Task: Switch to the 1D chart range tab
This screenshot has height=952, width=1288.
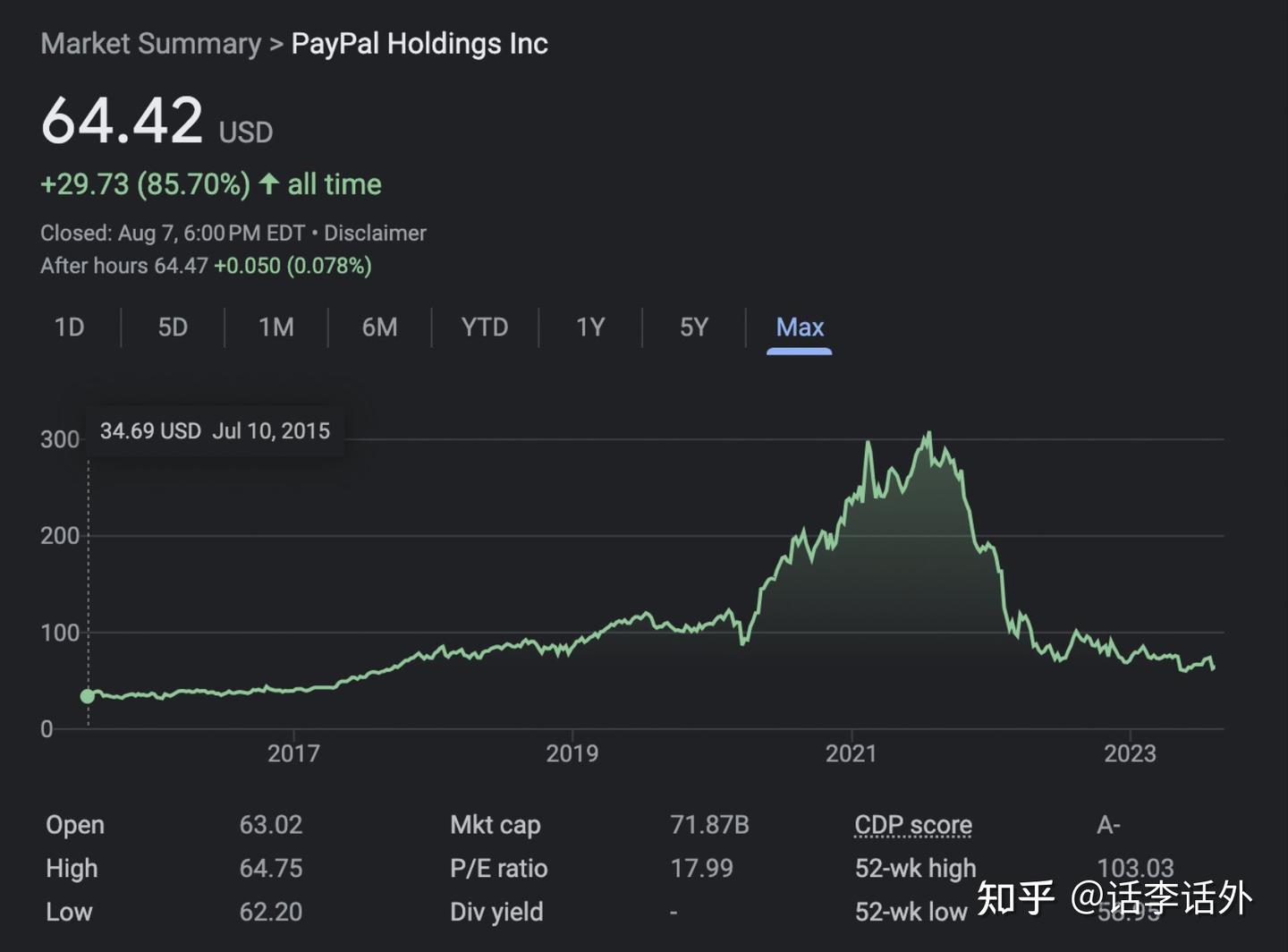Action: coord(69,327)
